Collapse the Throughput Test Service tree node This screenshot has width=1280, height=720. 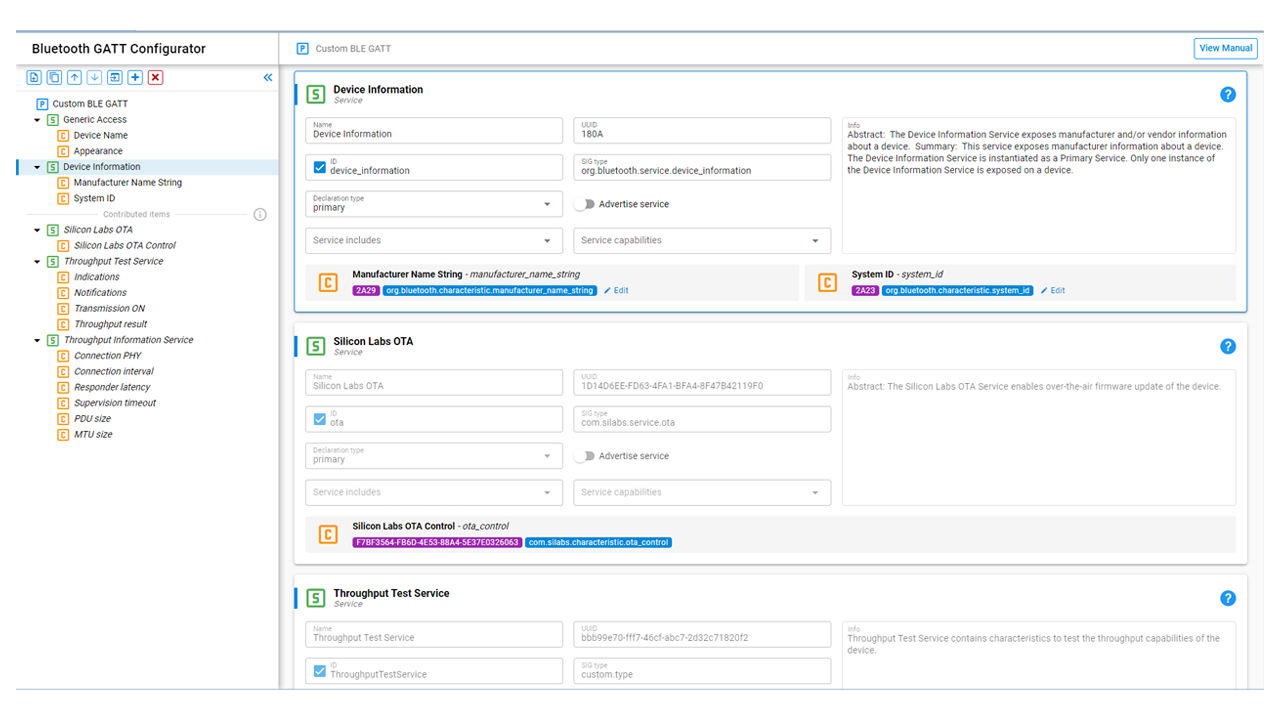(x=37, y=261)
